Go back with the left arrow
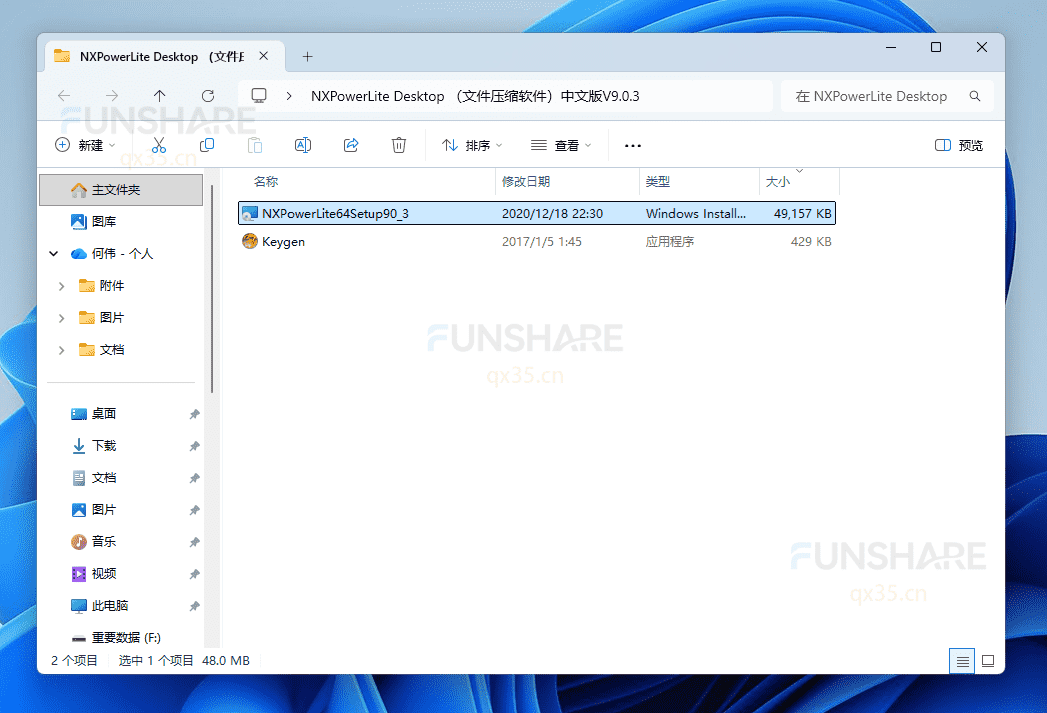The height and width of the screenshot is (713, 1047). coord(64,96)
